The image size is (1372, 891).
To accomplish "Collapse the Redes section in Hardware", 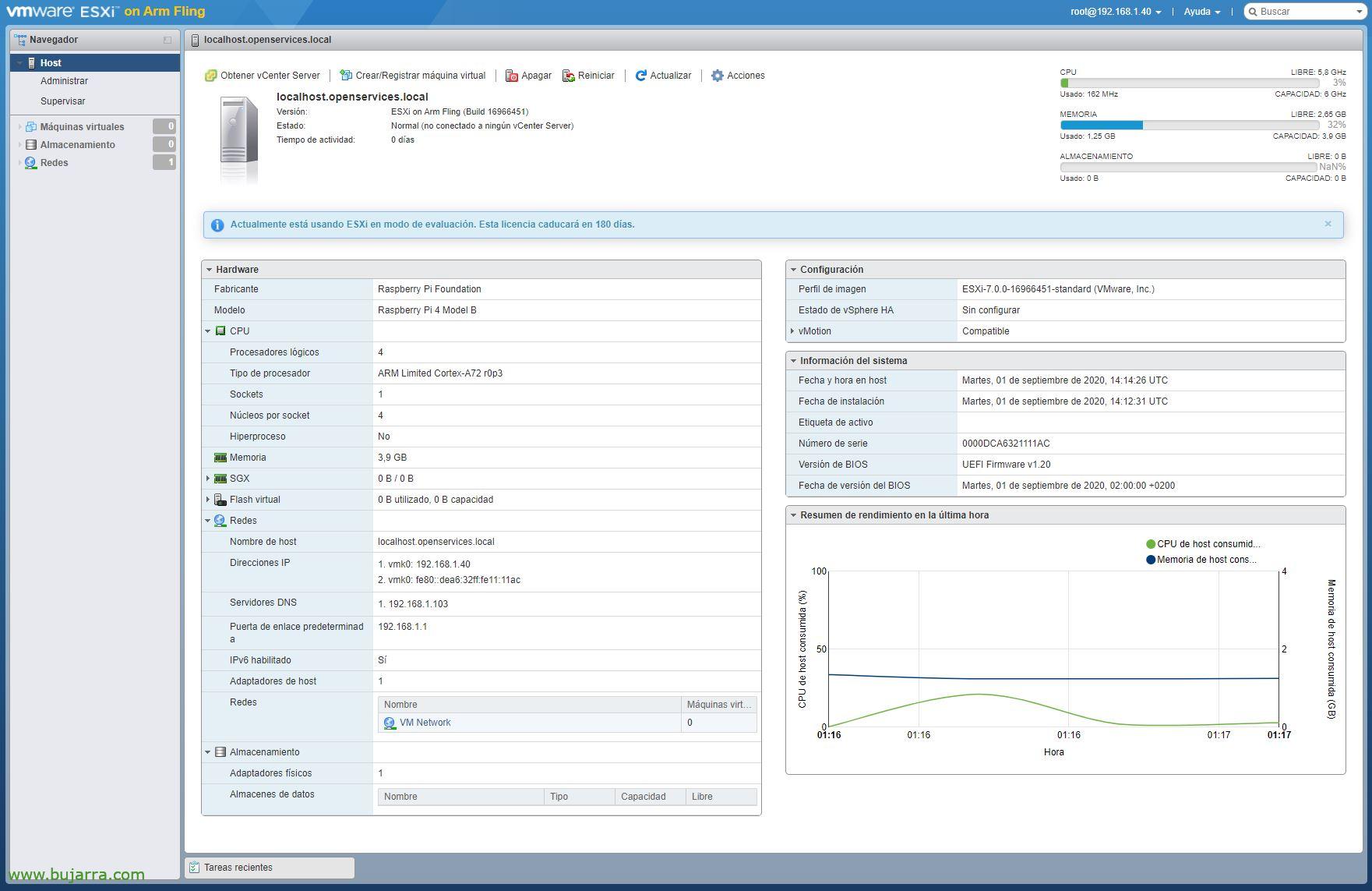I will pyautogui.click(x=208, y=521).
